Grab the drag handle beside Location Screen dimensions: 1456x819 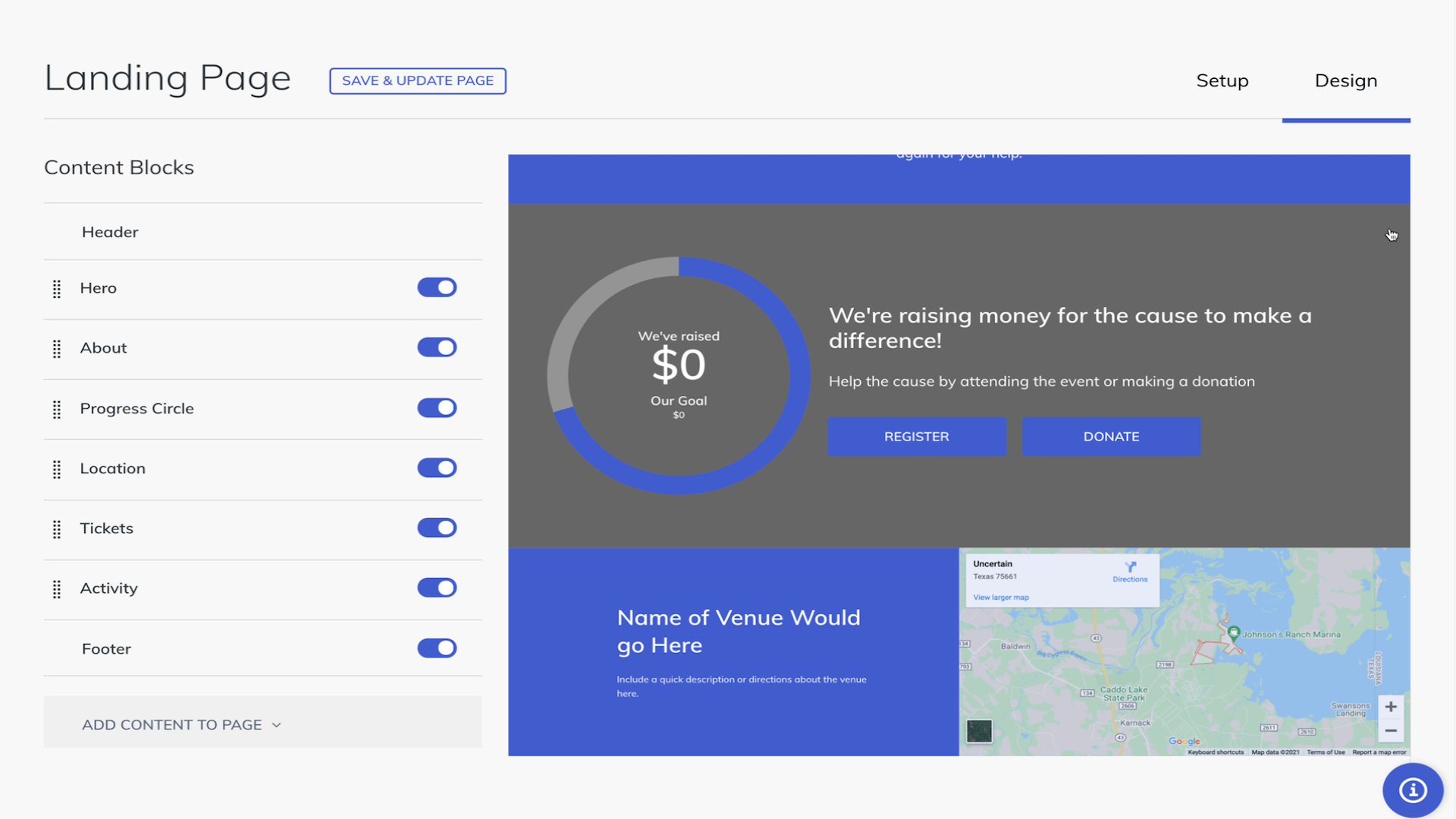pyautogui.click(x=57, y=469)
